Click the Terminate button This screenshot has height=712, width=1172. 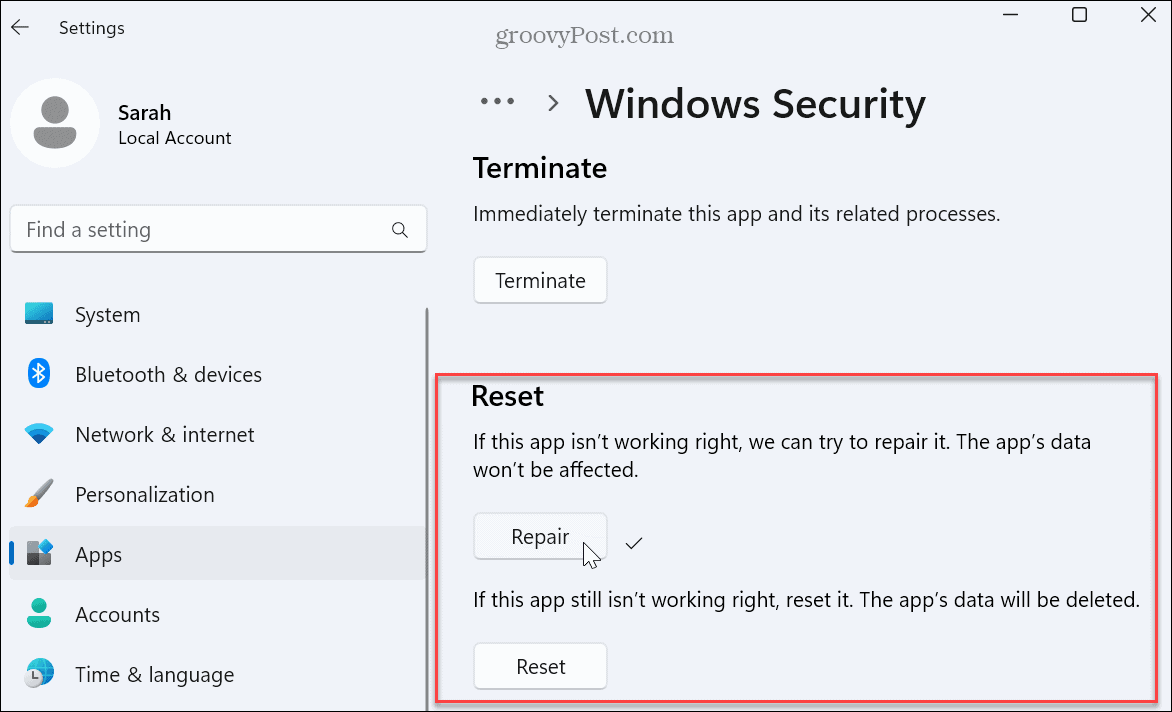point(540,280)
